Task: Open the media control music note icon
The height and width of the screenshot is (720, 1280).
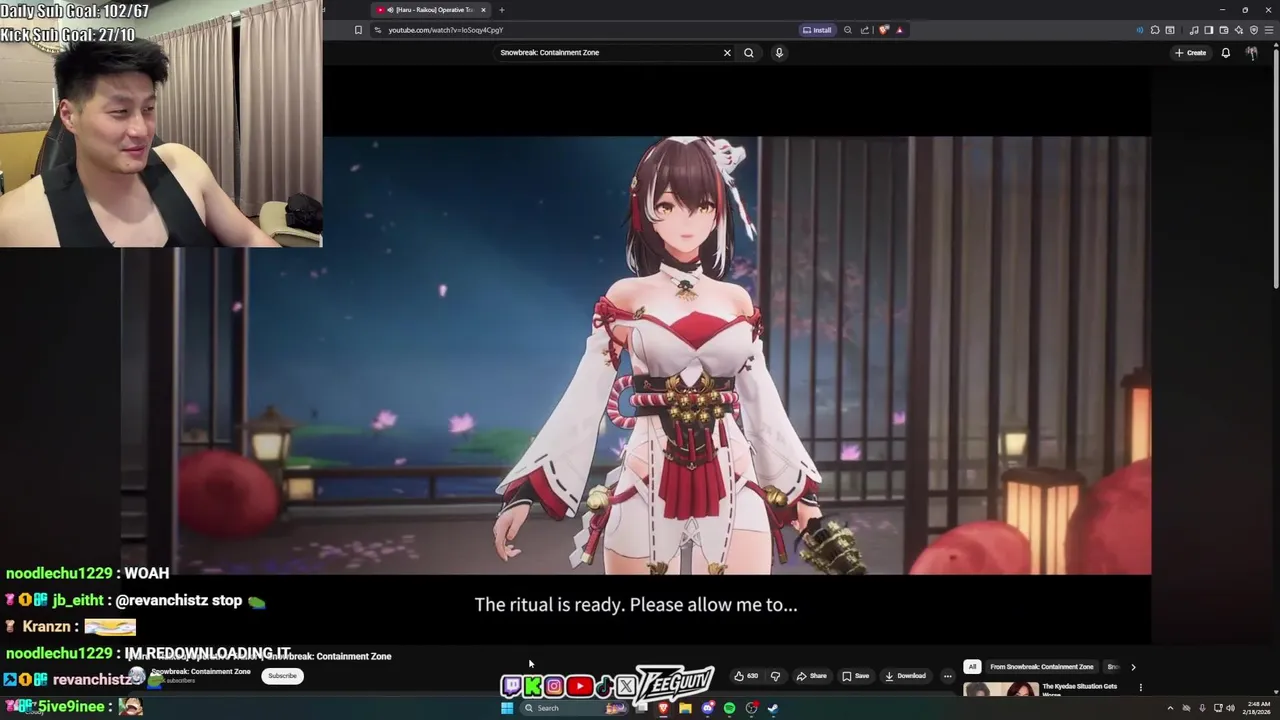Action: point(1194,30)
